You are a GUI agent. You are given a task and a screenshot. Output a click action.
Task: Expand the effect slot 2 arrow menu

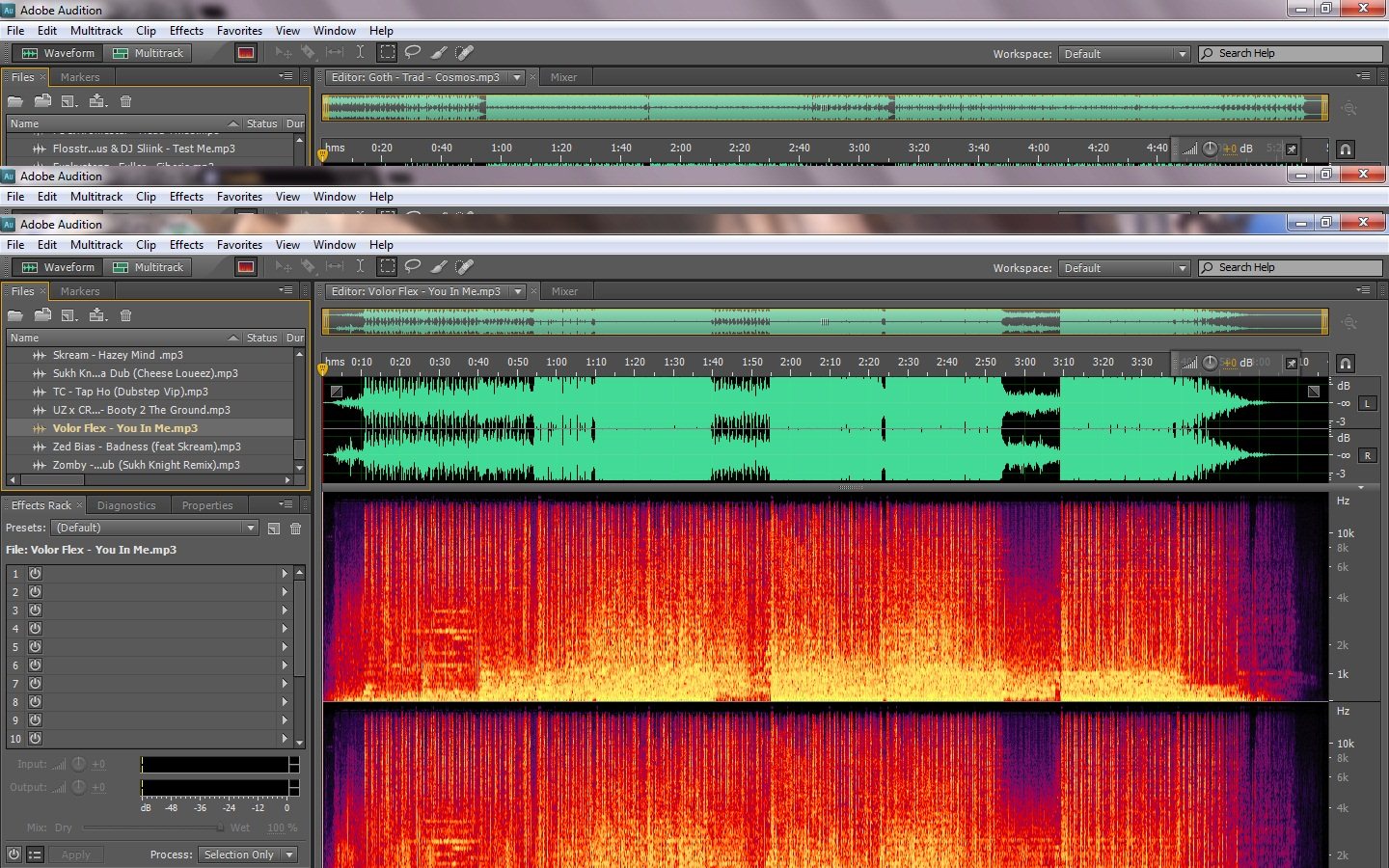click(285, 591)
